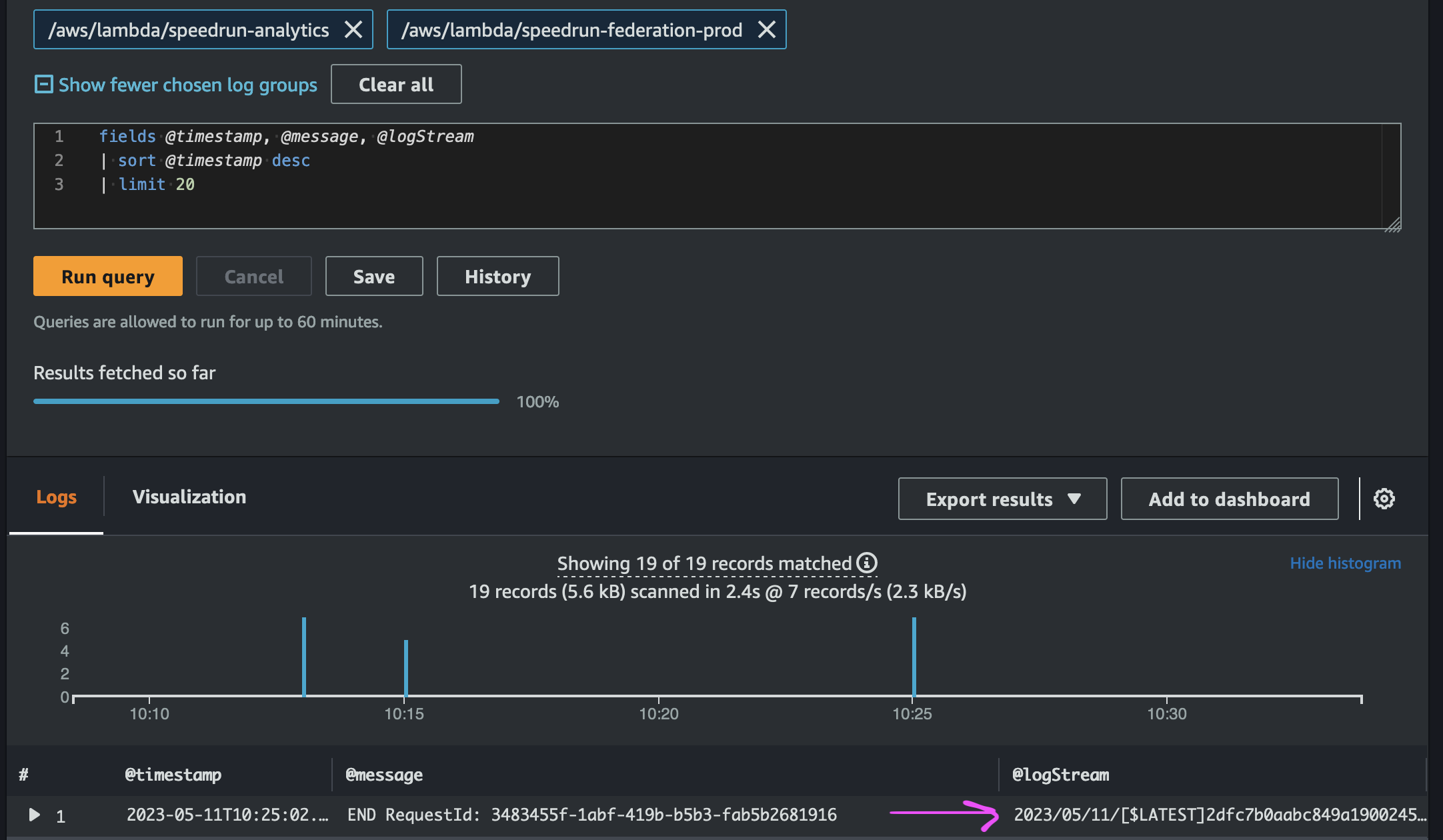The width and height of the screenshot is (1443, 840).
Task: Click the histogram bar near 10:25
Action: (914, 657)
